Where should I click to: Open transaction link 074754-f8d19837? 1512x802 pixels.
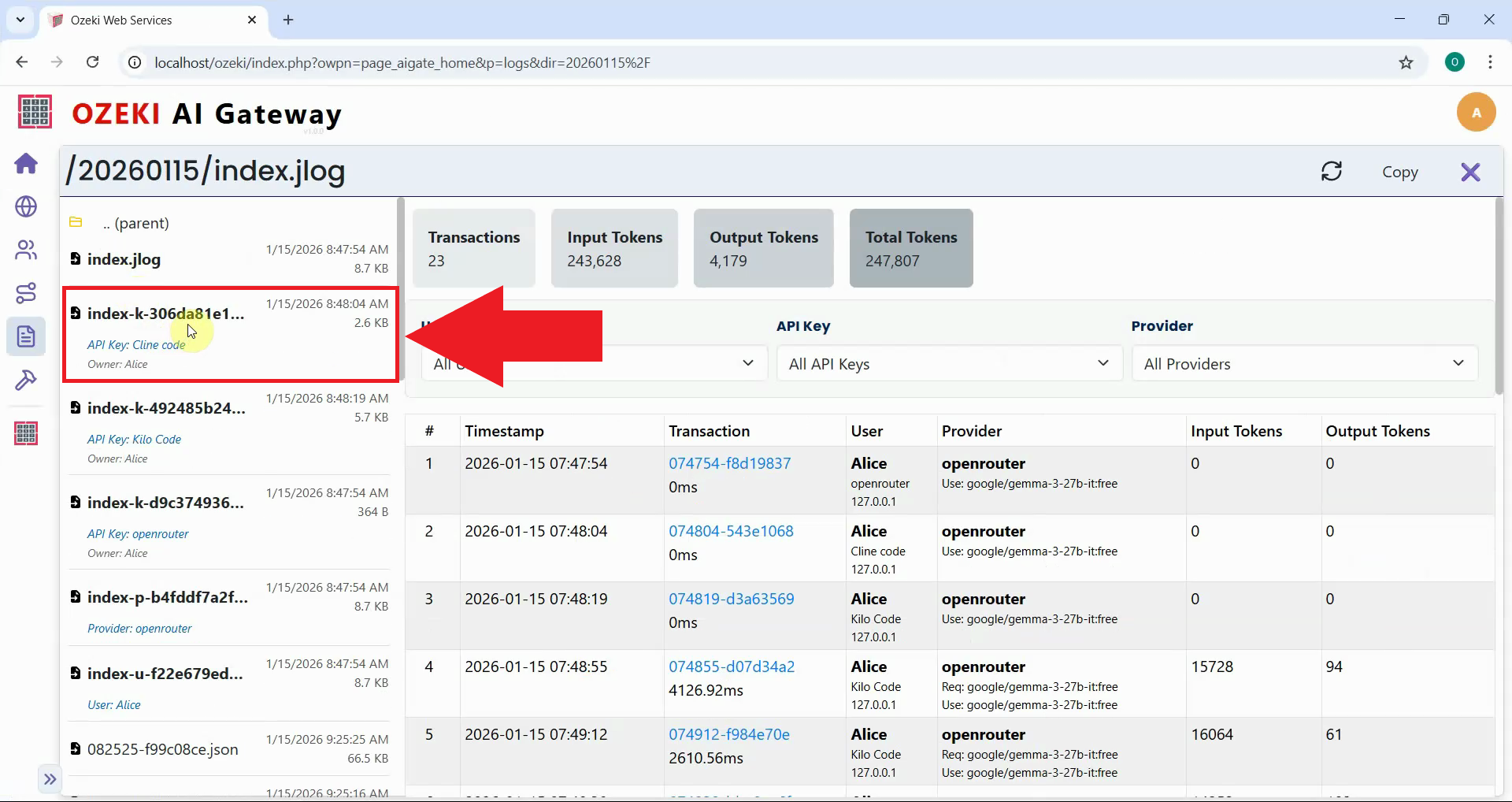729,463
